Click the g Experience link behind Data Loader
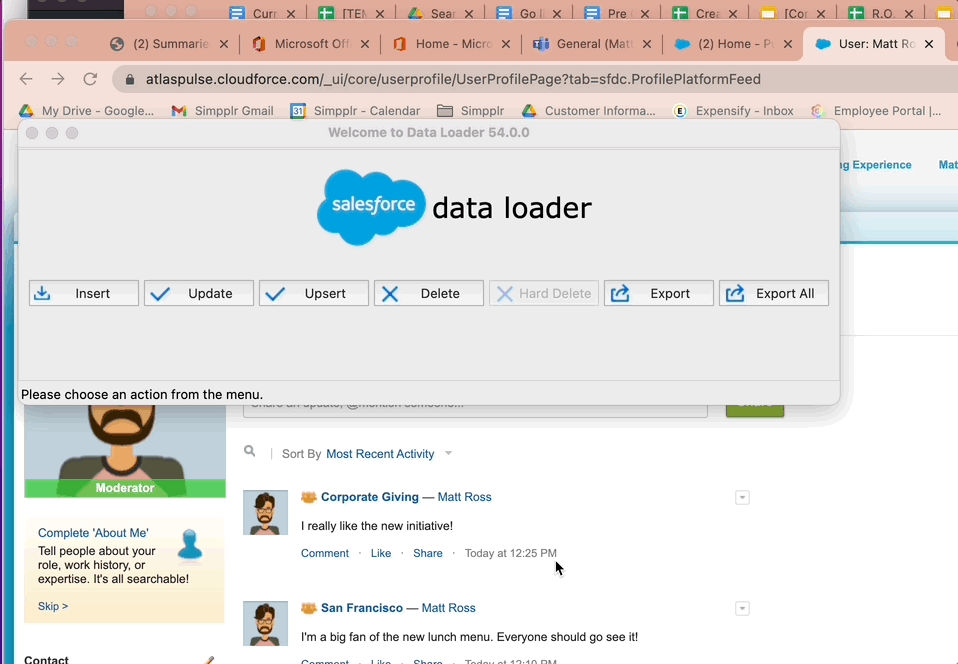The height and width of the screenshot is (664, 958). point(876,165)
